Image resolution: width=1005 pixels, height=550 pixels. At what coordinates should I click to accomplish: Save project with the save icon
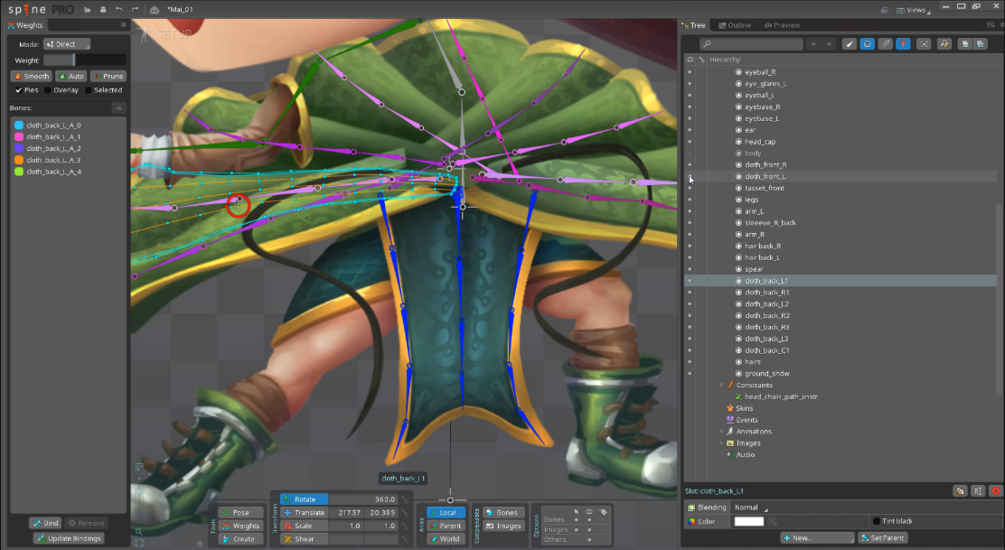[x=103, y=10]
